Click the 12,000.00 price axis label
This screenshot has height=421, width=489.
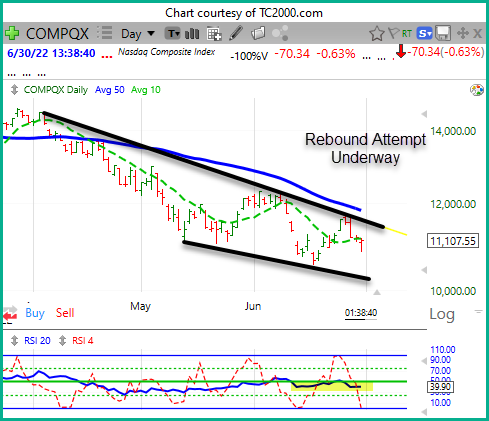pyautogui.click(x=453, y=204)
